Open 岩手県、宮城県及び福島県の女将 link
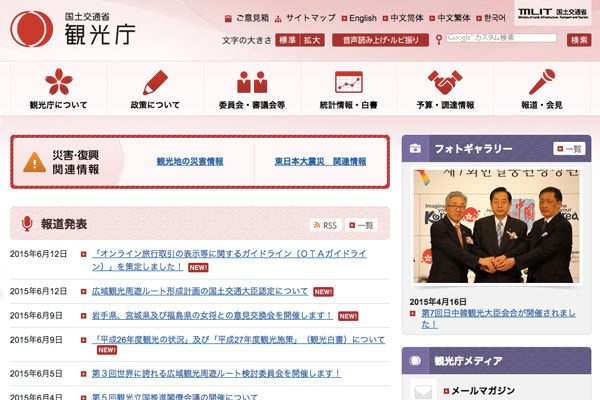The width and height of the screenshot is (600, 400). click(x=212, y=315)
